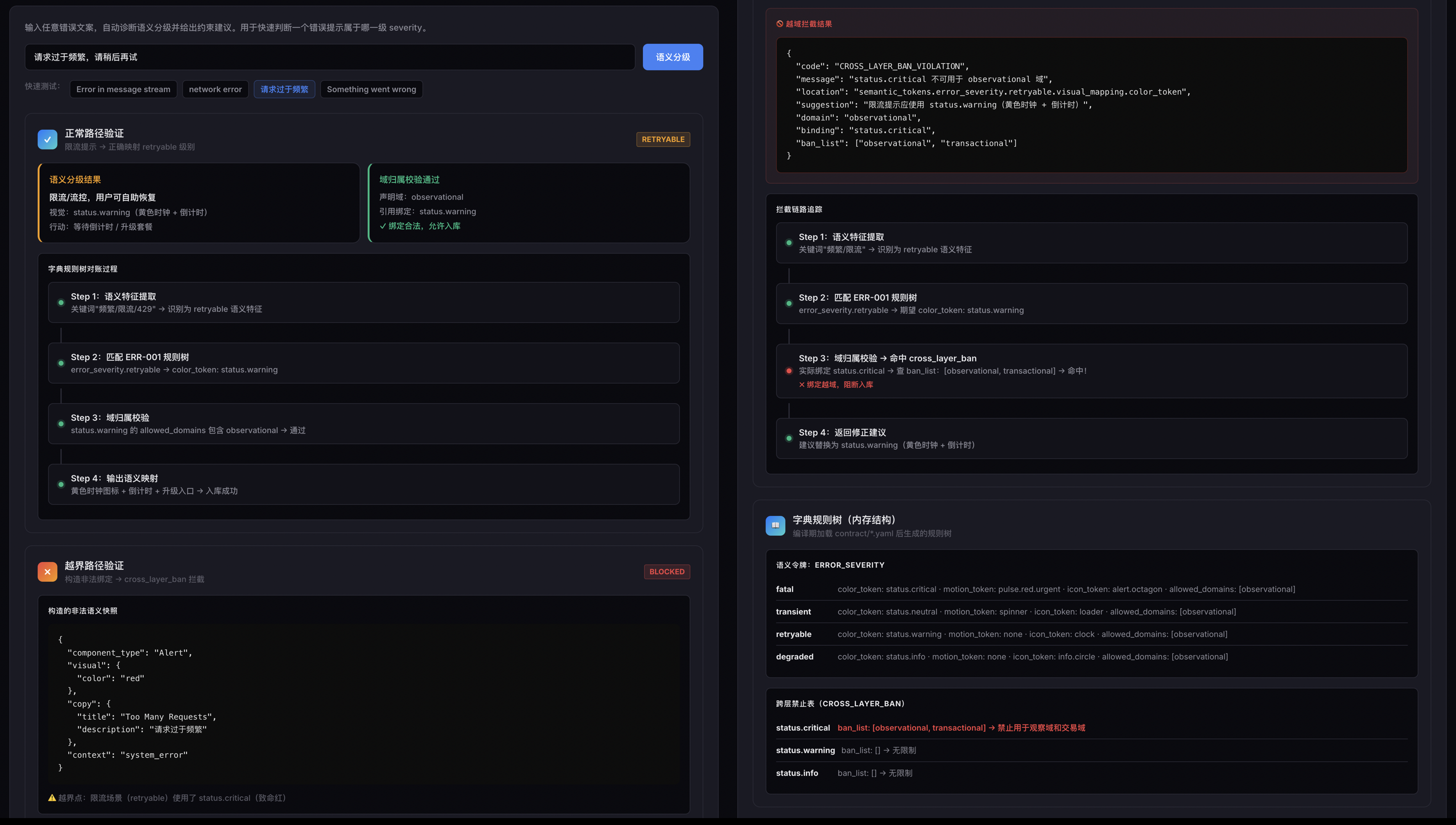This screenshot has height=825, width=1456.
Task: Click the green dot of right-panel Step 1: 语义特征提取
Action: (788, 243)
